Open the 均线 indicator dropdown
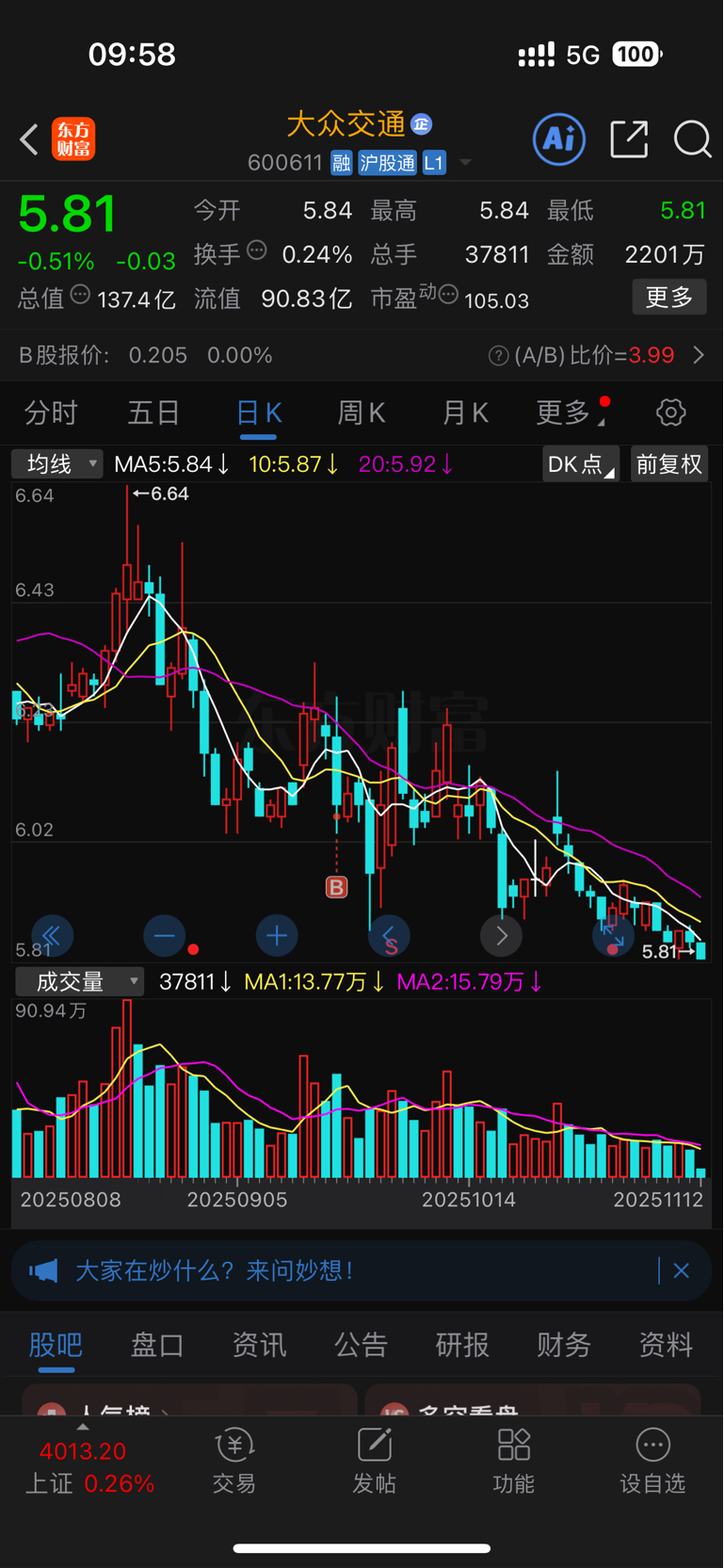 pyautogui.click(x=56, y=463)
